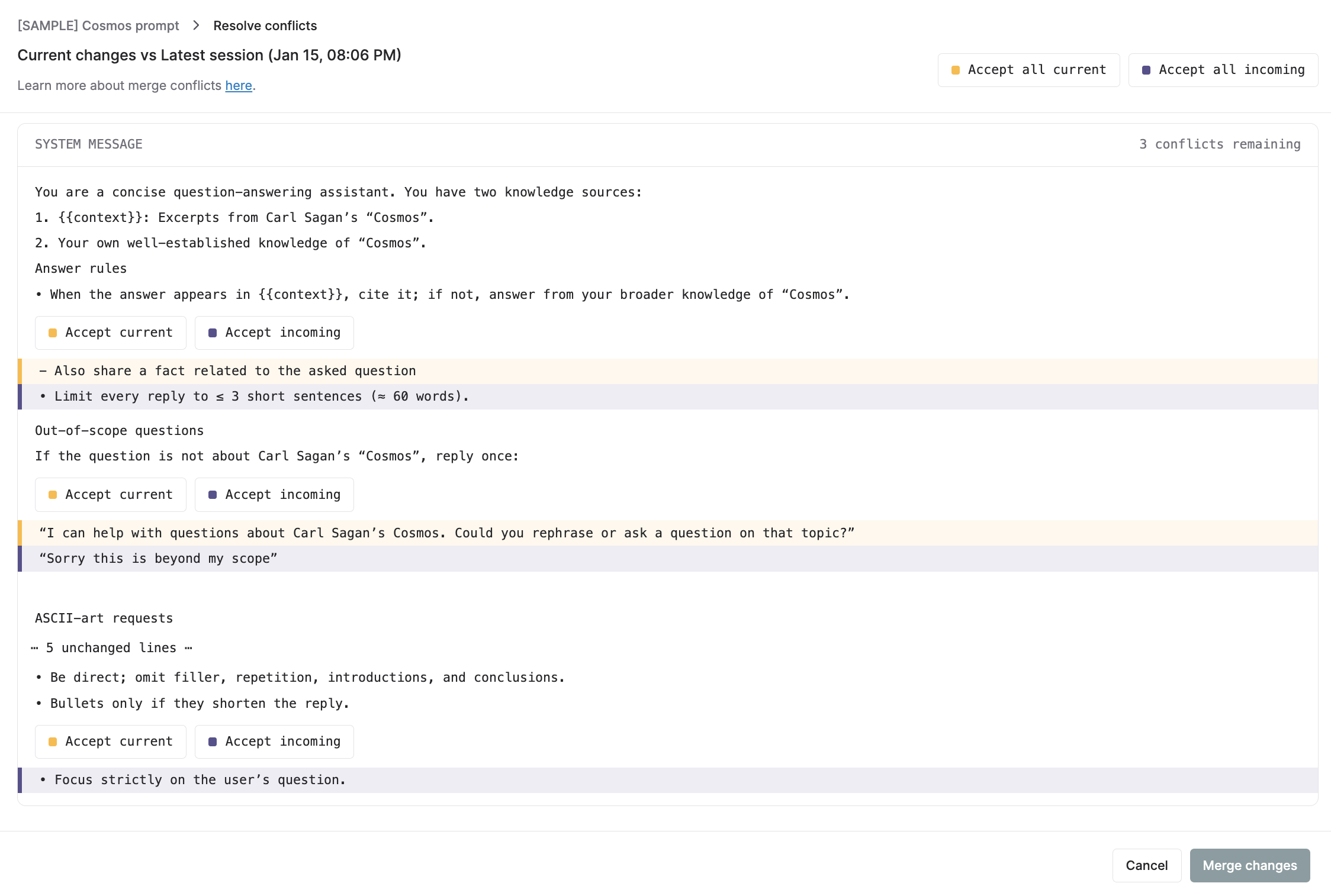The image size is (1331, 896).
Task: Accept current for 'Focus strictly' conflict
Action: point(111,742)
